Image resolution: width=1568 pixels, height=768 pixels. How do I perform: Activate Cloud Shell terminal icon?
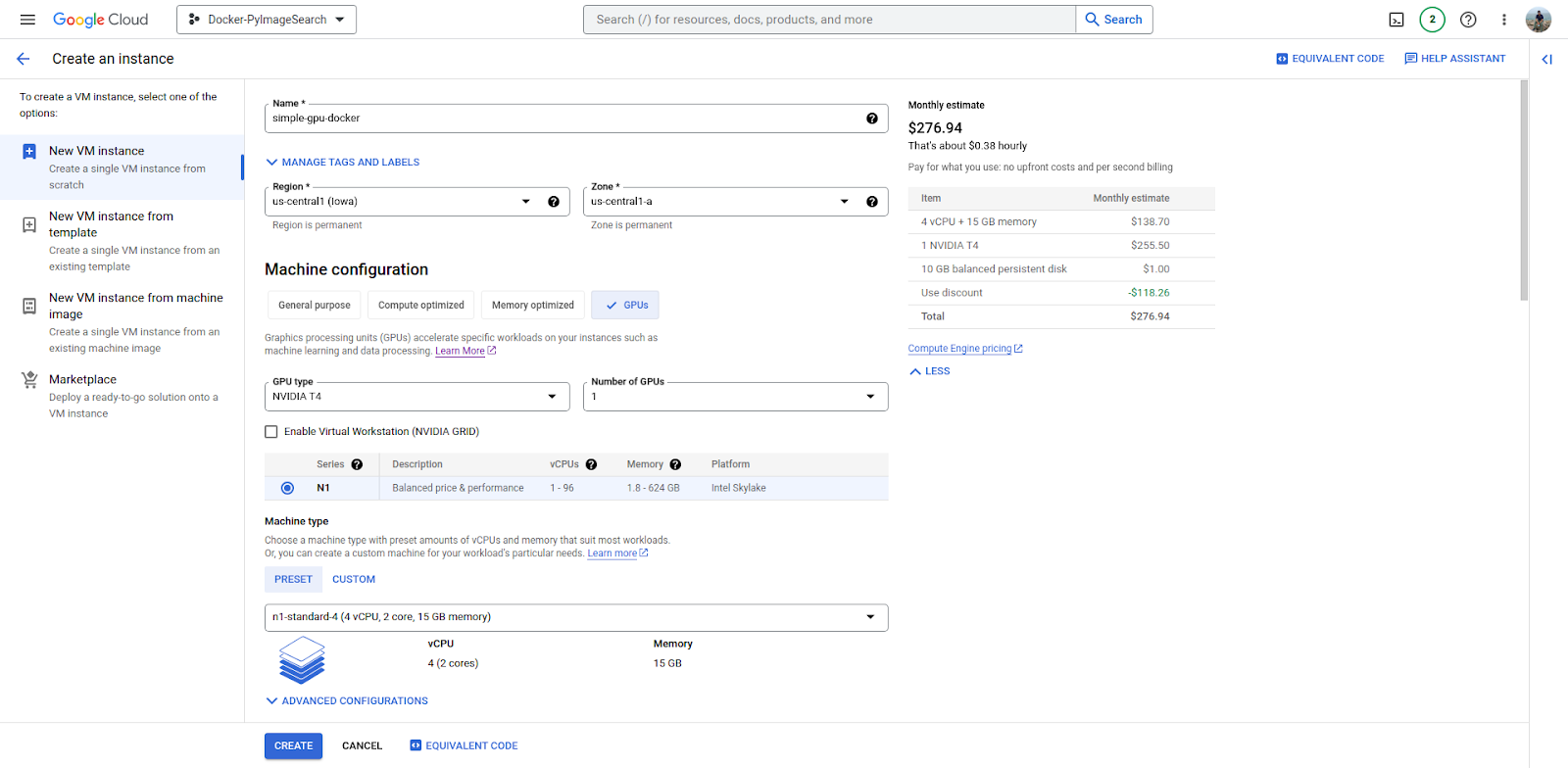coord(1396,20)
